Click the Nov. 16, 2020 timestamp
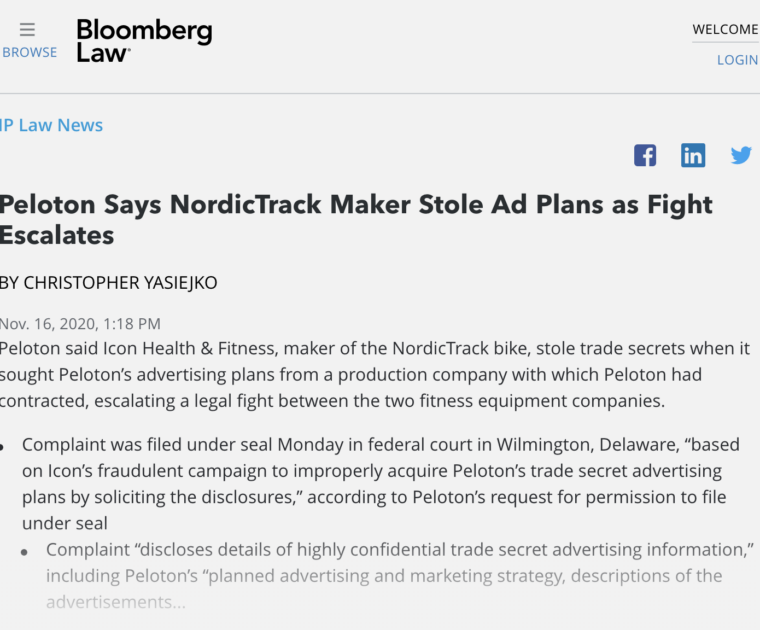This screenshot has height=630, width=760. pyautogui.click(x=80, y=323)
